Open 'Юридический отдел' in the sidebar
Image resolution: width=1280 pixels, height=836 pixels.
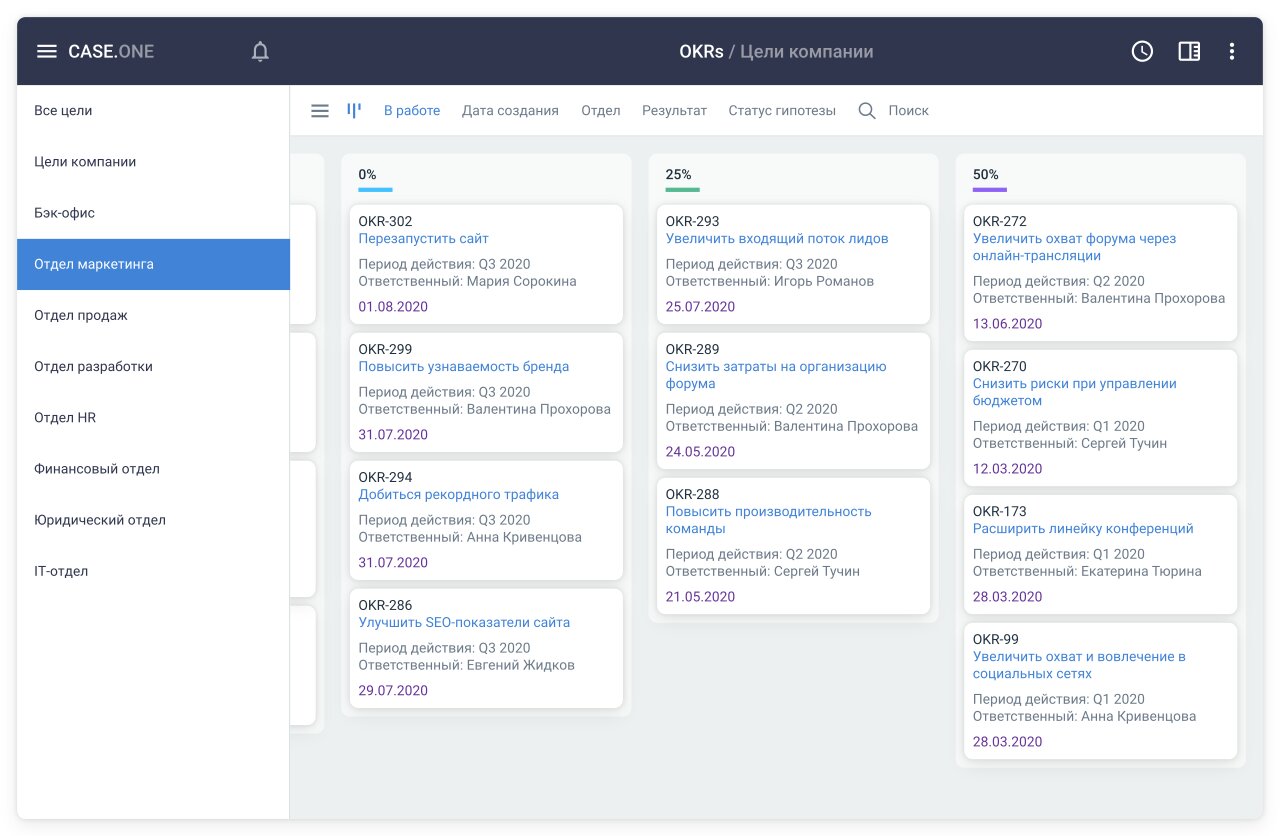click(x=153, y=520)
